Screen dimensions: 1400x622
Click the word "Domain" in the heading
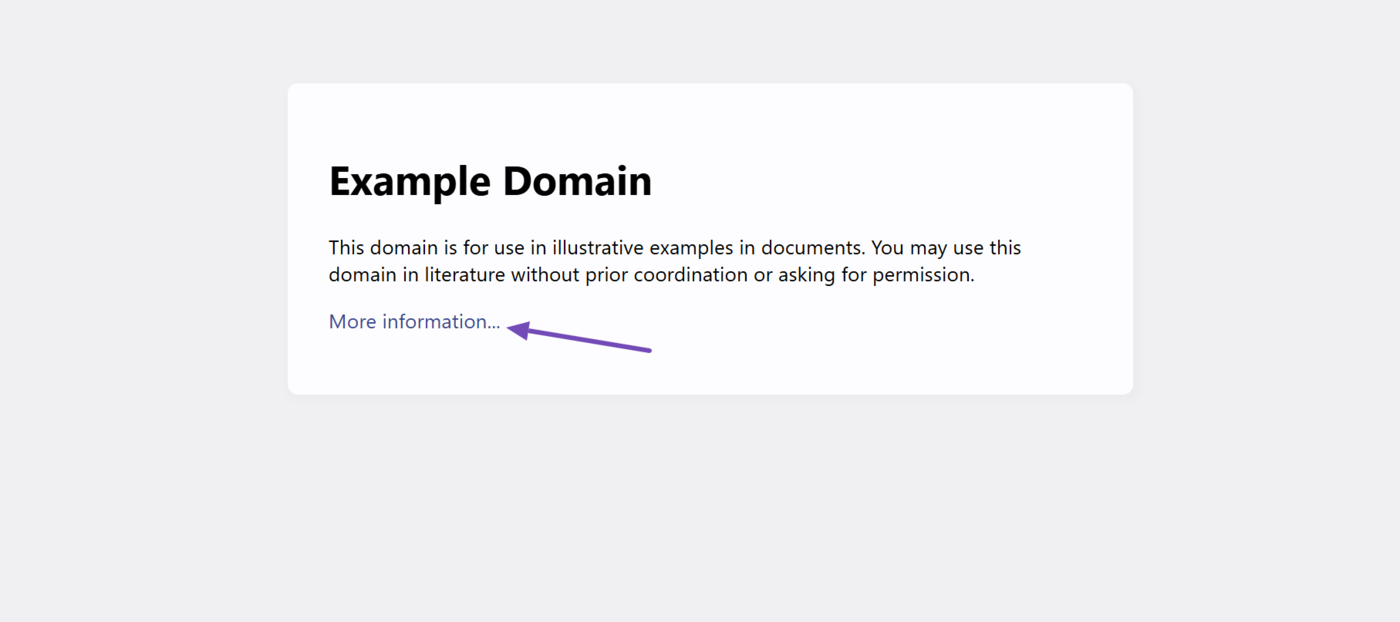[x=577, y=182]
